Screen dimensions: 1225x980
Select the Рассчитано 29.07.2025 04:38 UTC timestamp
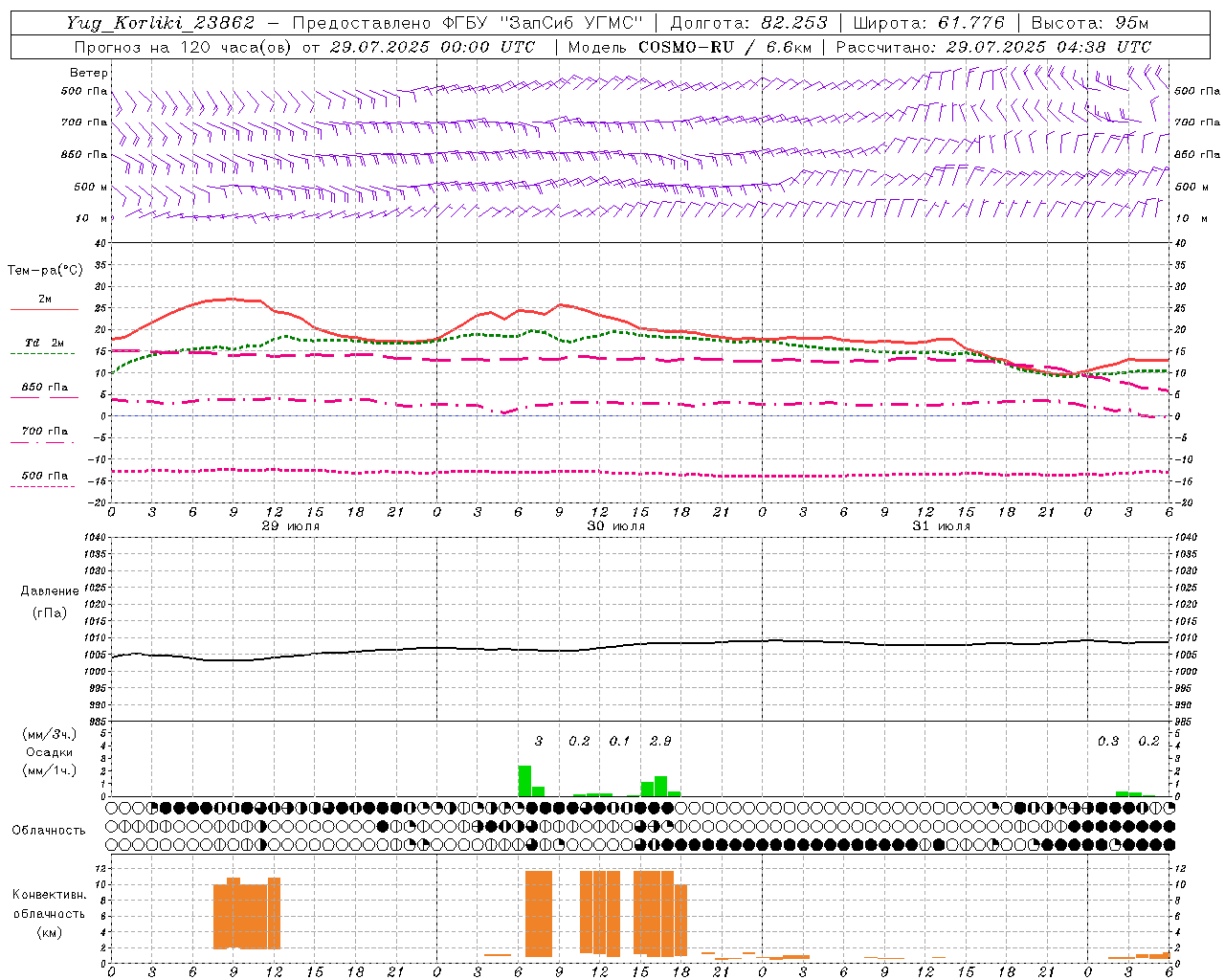click(x=993, y=47)
